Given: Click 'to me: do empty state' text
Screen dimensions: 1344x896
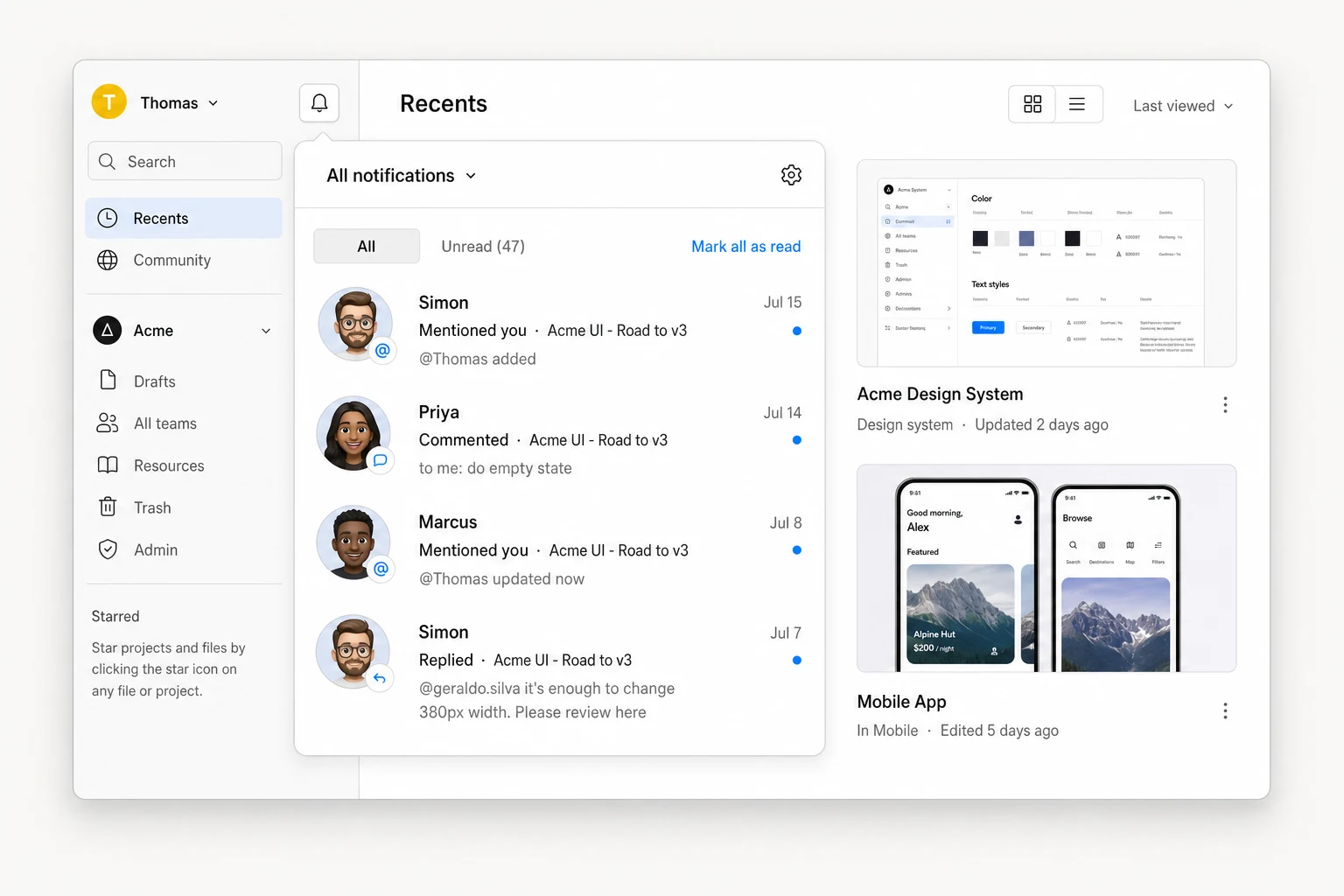Looking at the screenshot, I should pos(495,468).
